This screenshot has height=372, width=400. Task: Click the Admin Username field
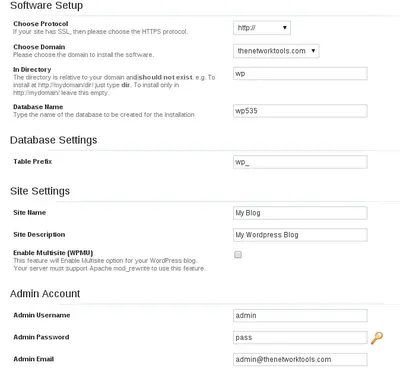[300, 316]
